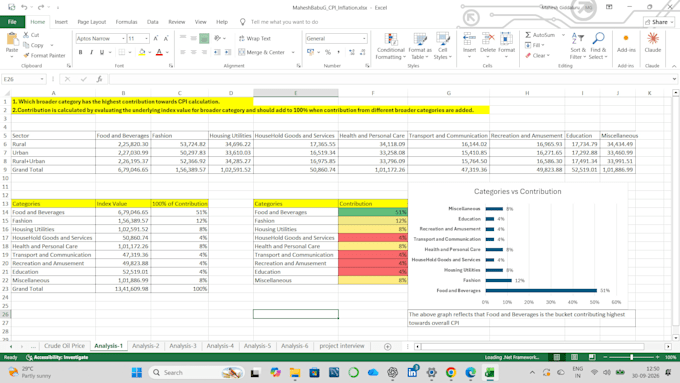Expand the Fill dropdown
Viewport: 680px width, 383px height.
click(543, 45)
